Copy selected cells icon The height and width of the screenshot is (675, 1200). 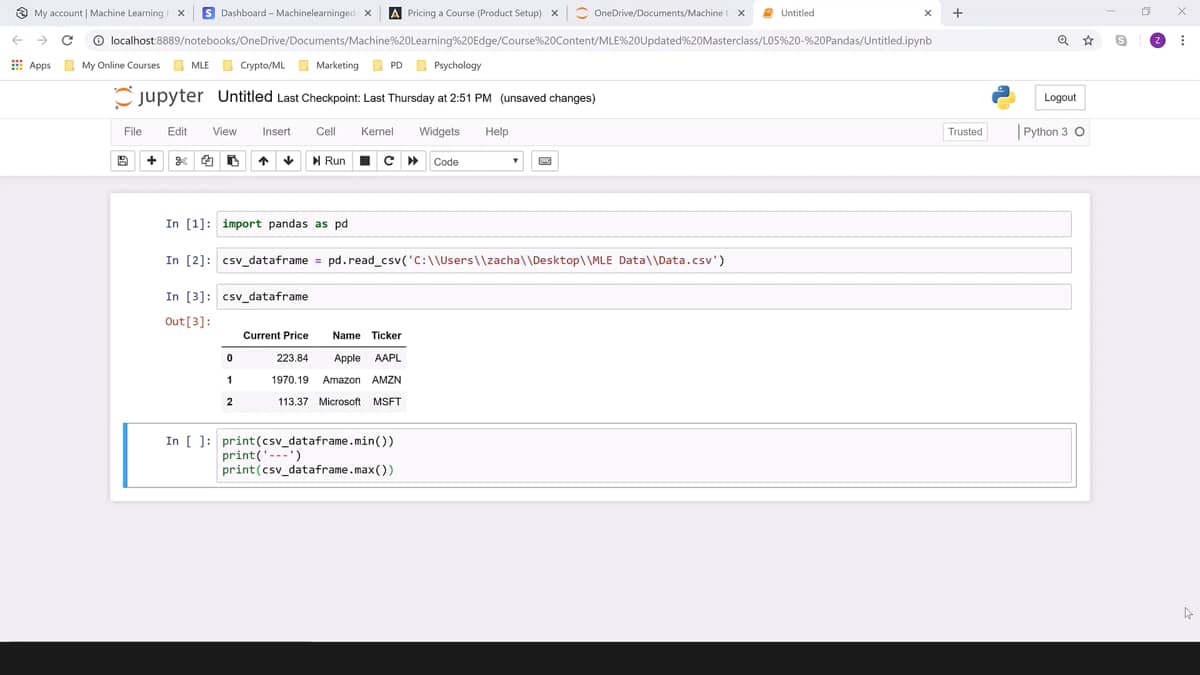(207, 161)
